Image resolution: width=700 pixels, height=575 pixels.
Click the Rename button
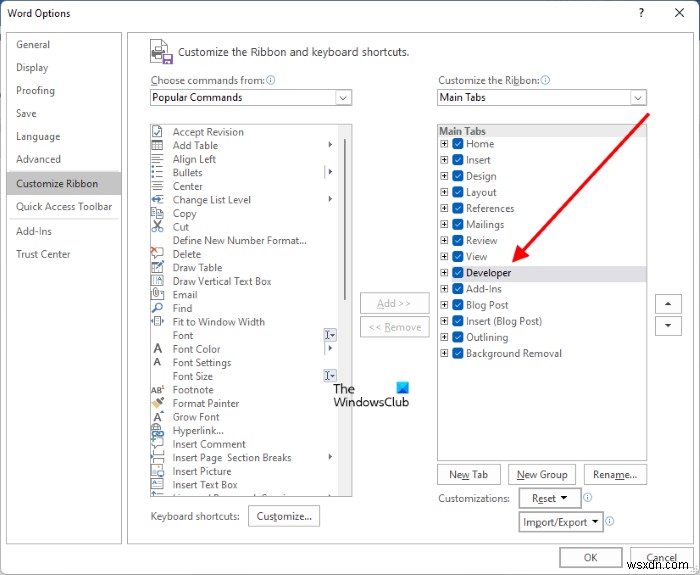point(615,474)
